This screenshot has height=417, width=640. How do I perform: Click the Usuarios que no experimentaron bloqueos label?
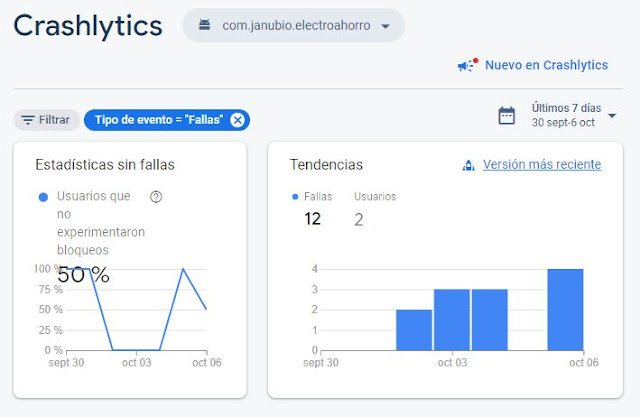pyautogui.click(x=101, y=223)
